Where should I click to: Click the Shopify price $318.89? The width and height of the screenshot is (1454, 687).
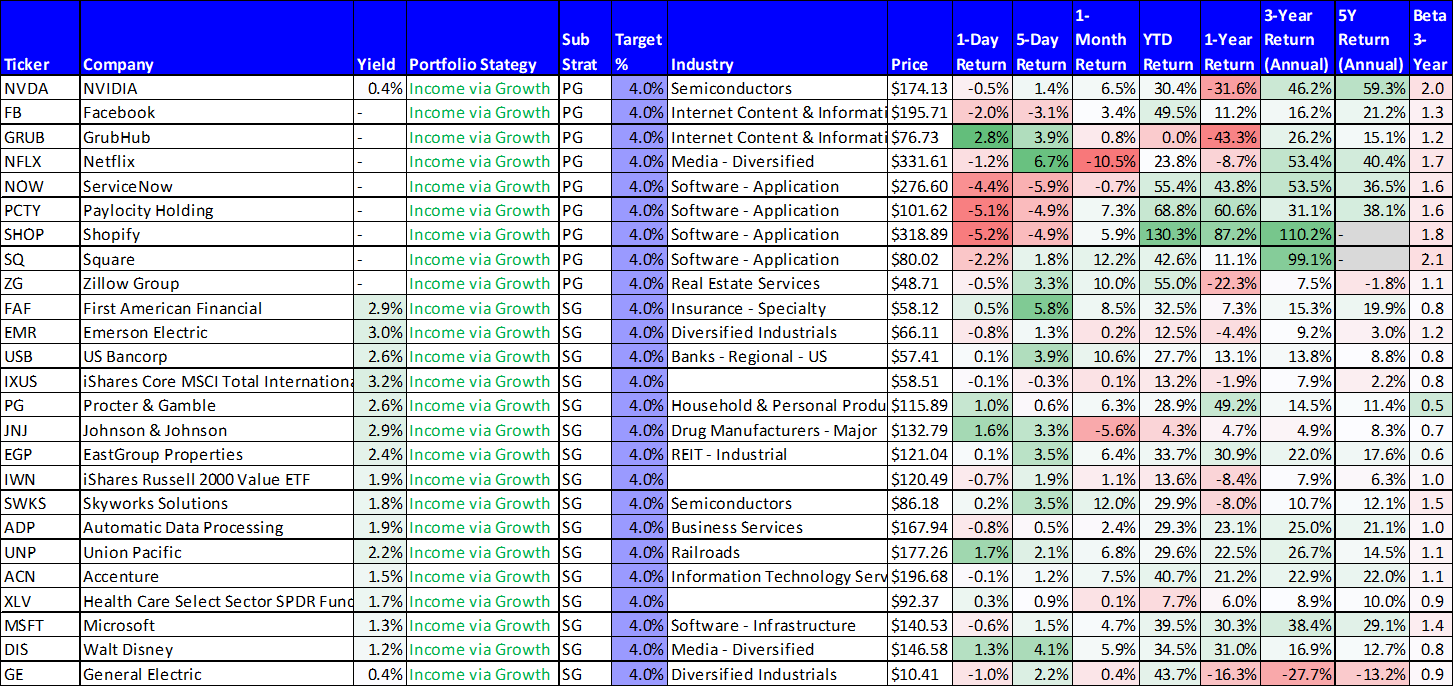pos(919,234)
